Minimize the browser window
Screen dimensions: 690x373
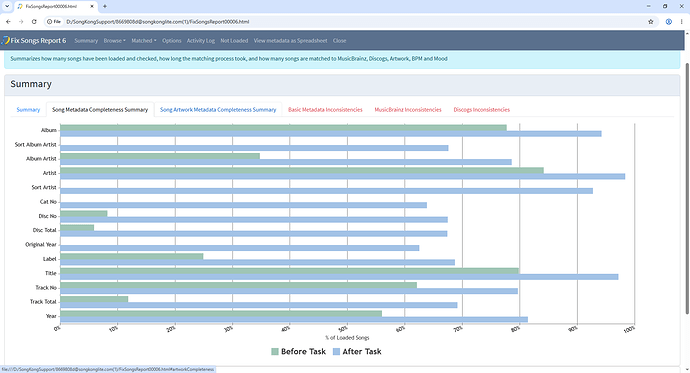[648, 6]
